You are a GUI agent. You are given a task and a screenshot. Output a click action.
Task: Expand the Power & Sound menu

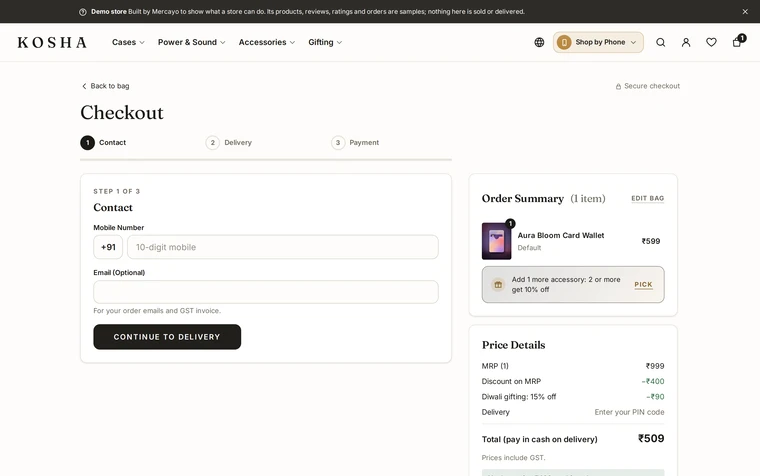(191, 42)
